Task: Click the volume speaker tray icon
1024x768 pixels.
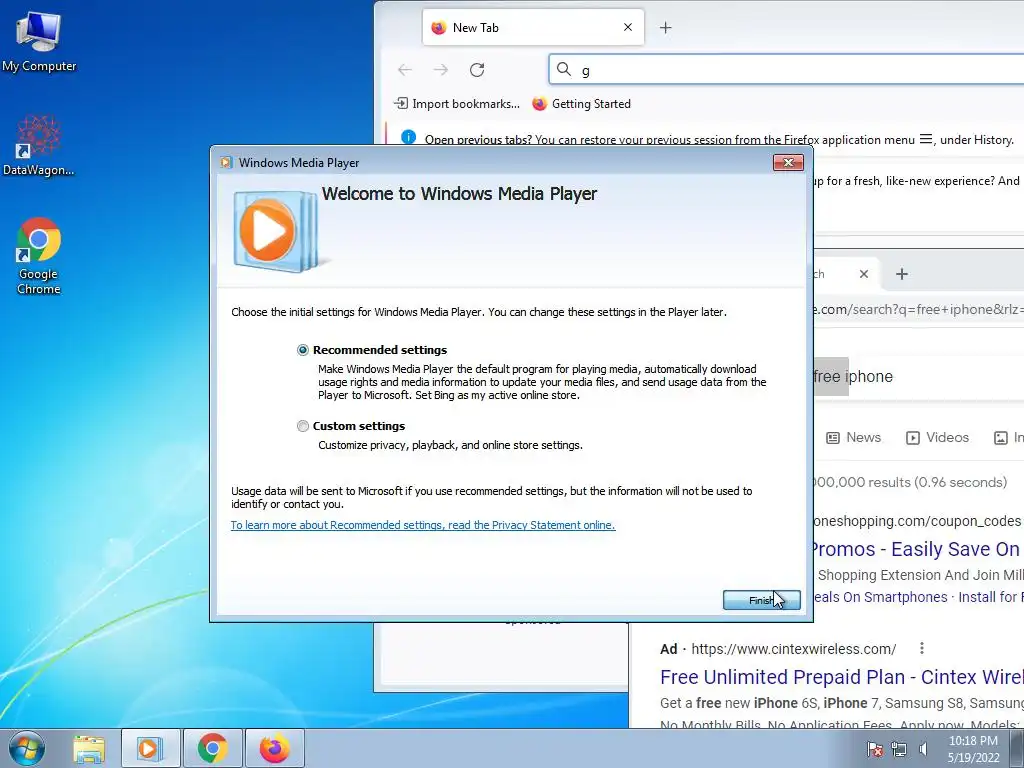Action: [923, 749]
